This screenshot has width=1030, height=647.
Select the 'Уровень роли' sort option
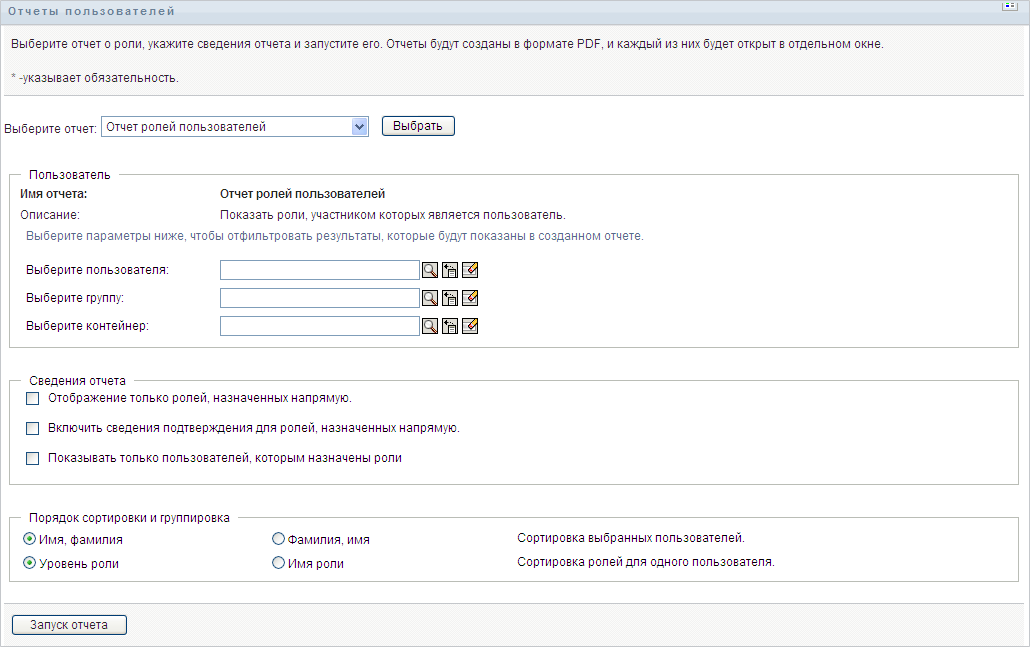(x=29, y=563)
